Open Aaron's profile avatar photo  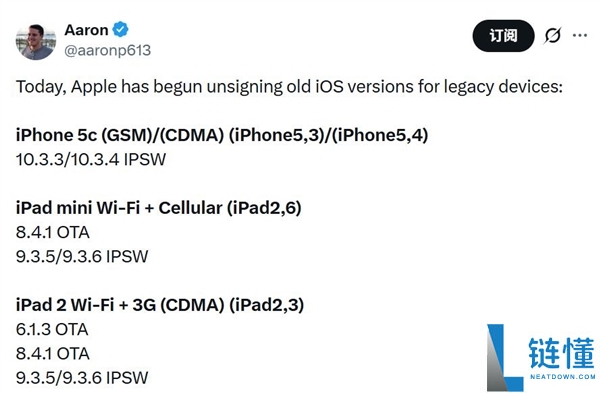click(x=36, y=42)
